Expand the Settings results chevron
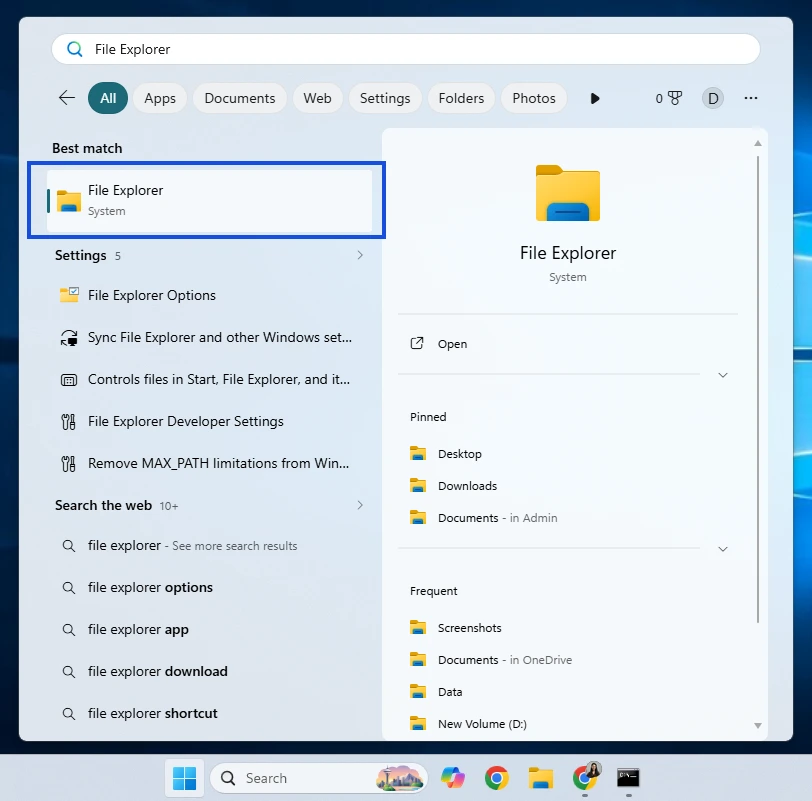The height and width of the screenshot is (801, 812). (360, 255)
